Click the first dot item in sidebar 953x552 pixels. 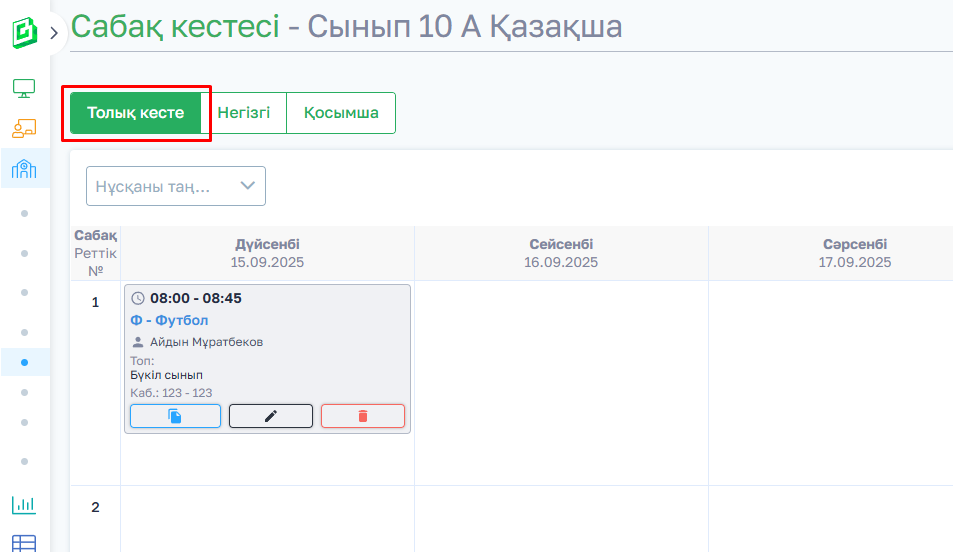coord(24,213)
